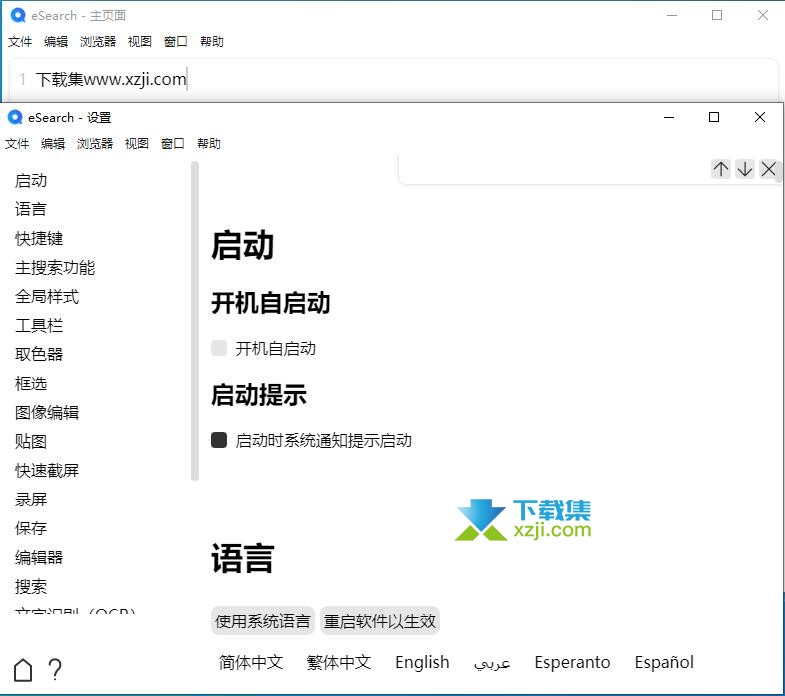Click the text editor line in the main window
The image size is (785, 696).
tap(400, 79)
